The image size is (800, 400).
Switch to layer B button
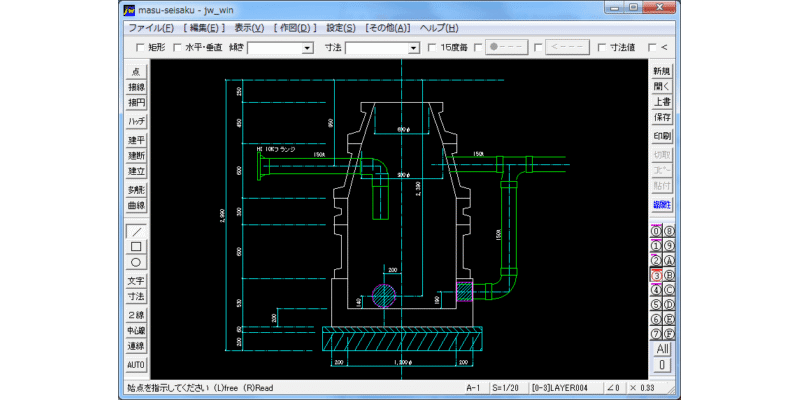point(669,275)
